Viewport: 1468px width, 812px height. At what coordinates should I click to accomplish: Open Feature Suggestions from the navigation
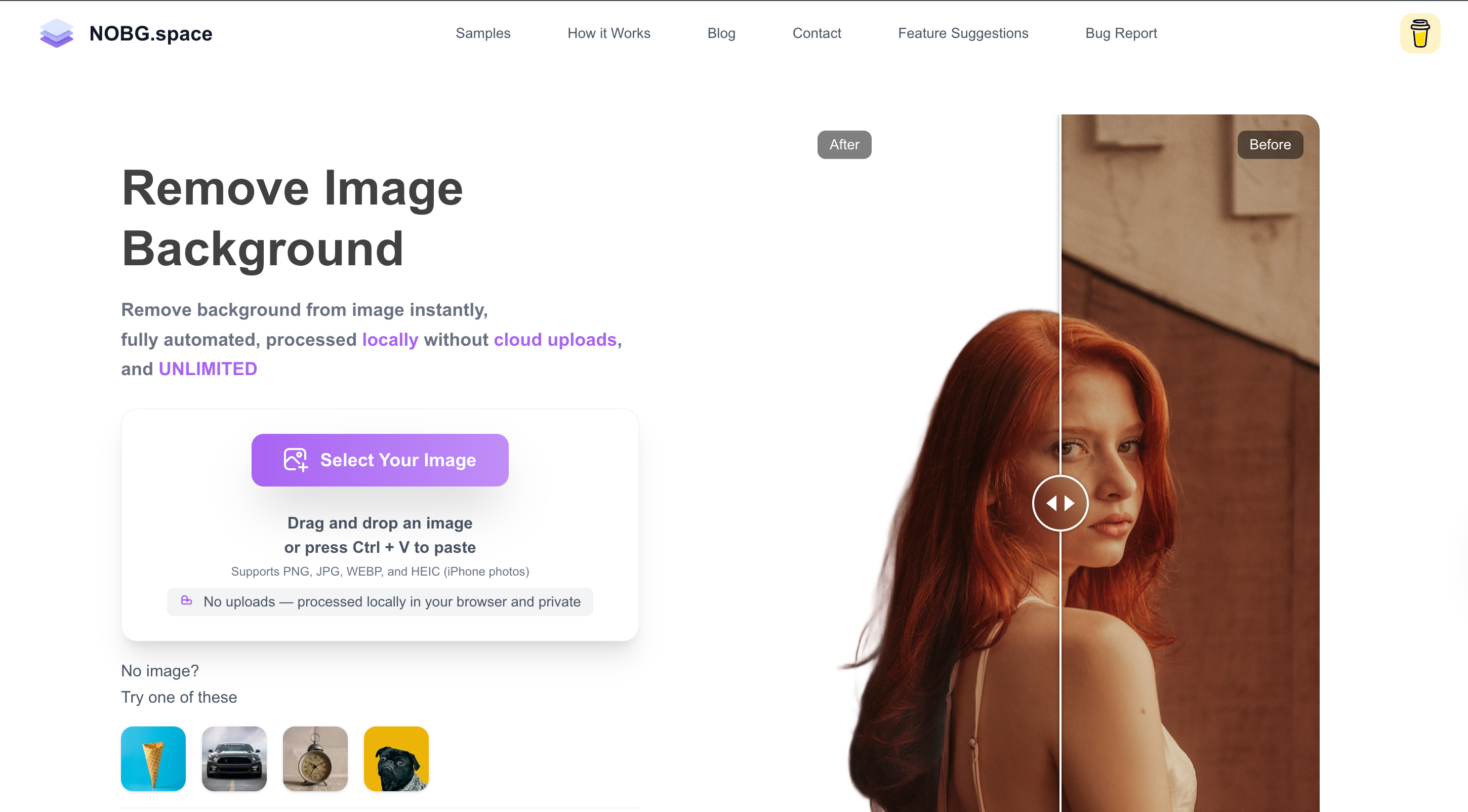click(x=963, y=33)
